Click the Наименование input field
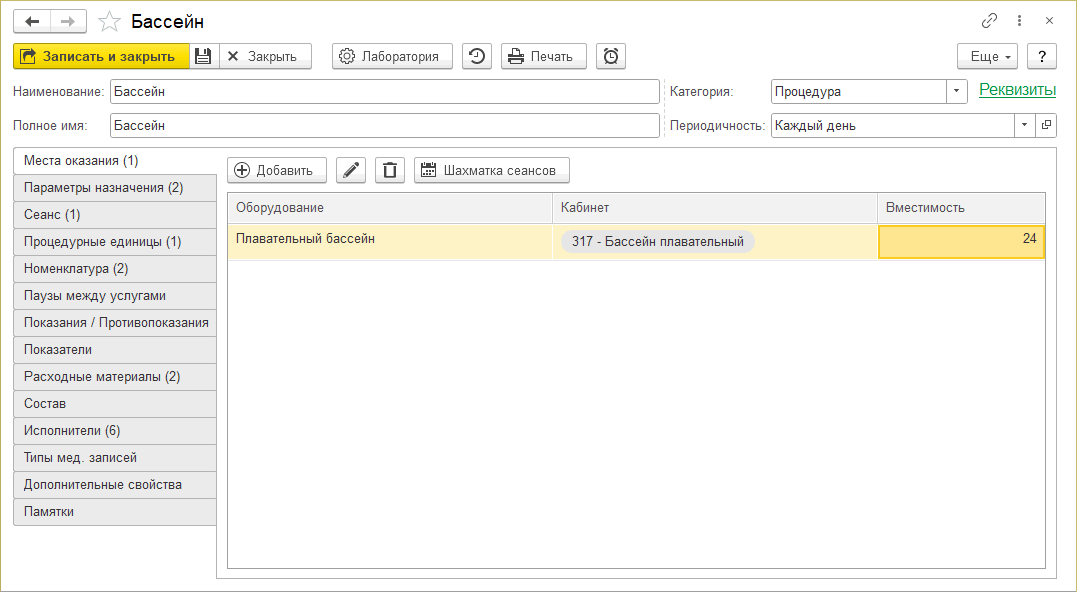The image size is (1077, 592). [385, 91]
